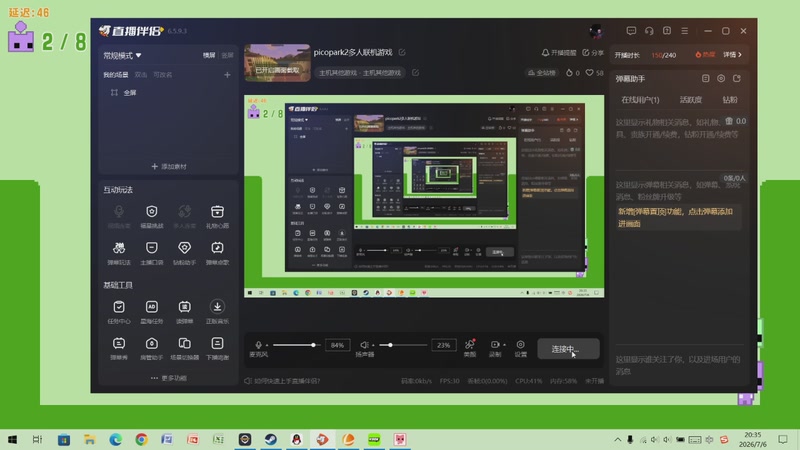This screenshot has height=450, width=800.
Task: Click the 弹幕助手 settings ring icon
Action: 721,79
